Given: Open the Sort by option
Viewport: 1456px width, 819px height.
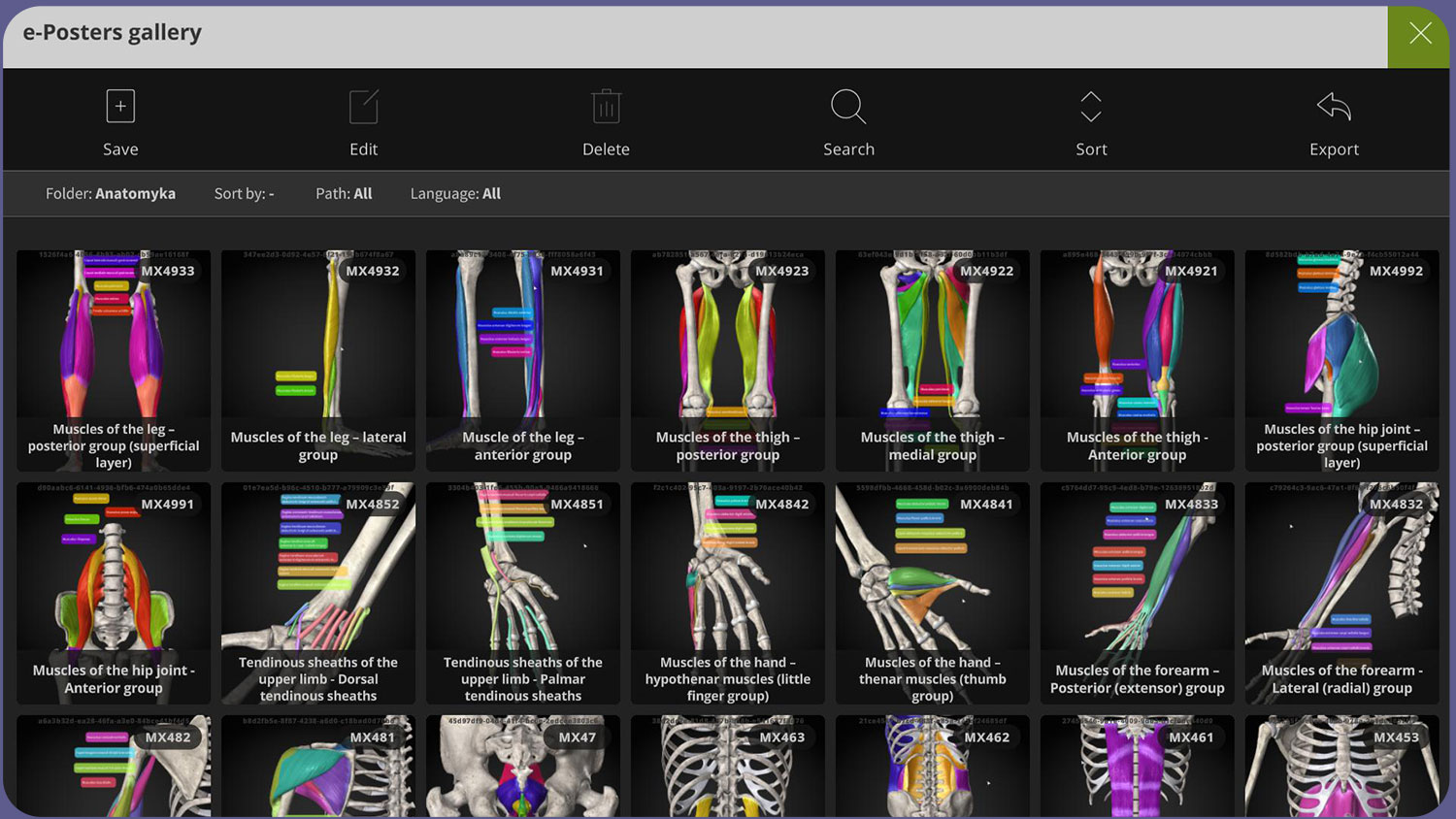Looking at the screenshot, I should [244, 193].
